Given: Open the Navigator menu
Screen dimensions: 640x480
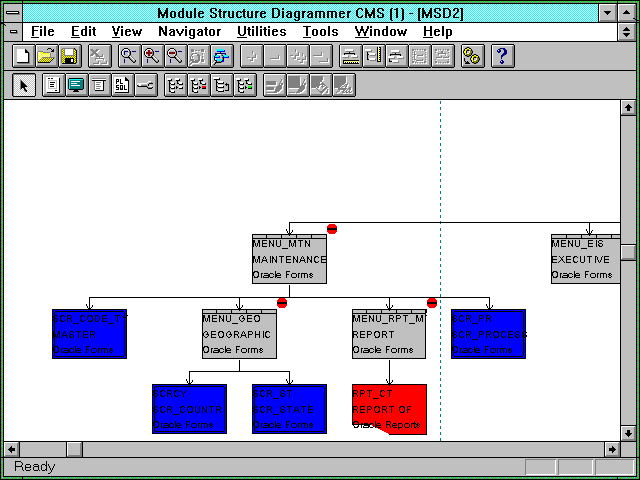Looking at the screenshot, I should tap(189, 31).
